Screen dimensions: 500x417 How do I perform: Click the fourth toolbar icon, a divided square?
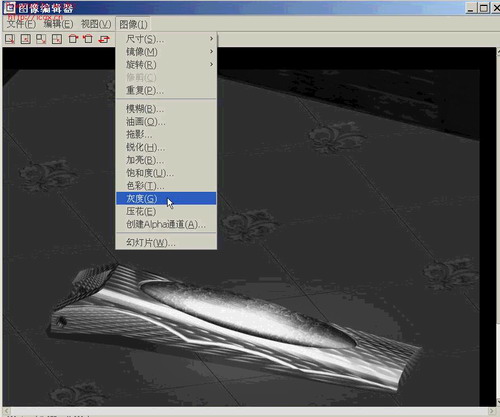click(57, 39)
